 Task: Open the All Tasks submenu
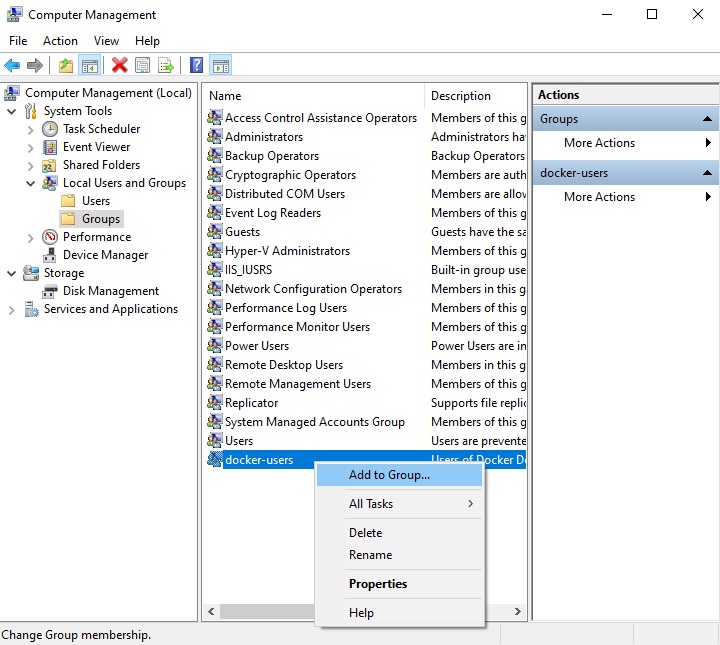tap(371, 504)
